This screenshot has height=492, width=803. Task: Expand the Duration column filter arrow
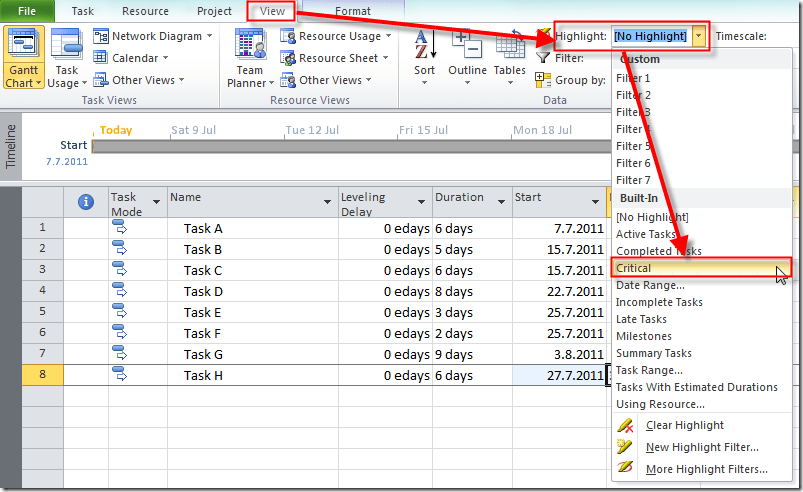point(501,204)
